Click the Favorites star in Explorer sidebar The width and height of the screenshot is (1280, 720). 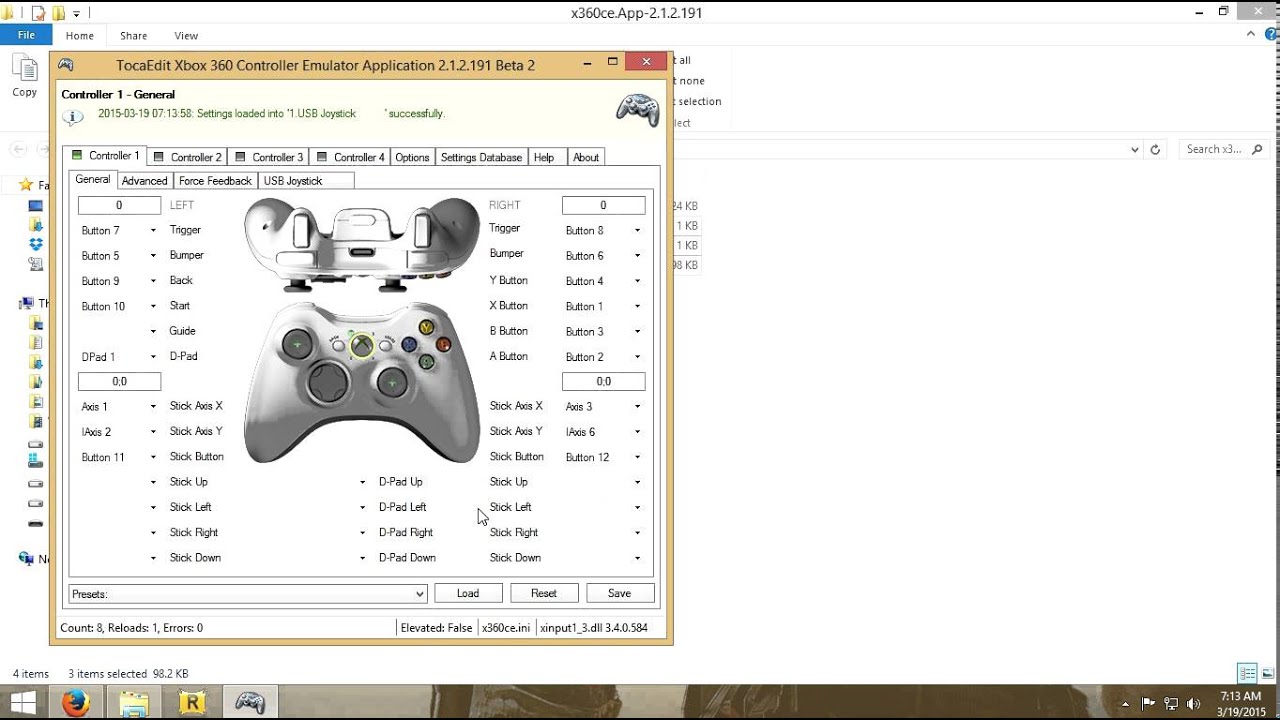click(x=26, y=185)
